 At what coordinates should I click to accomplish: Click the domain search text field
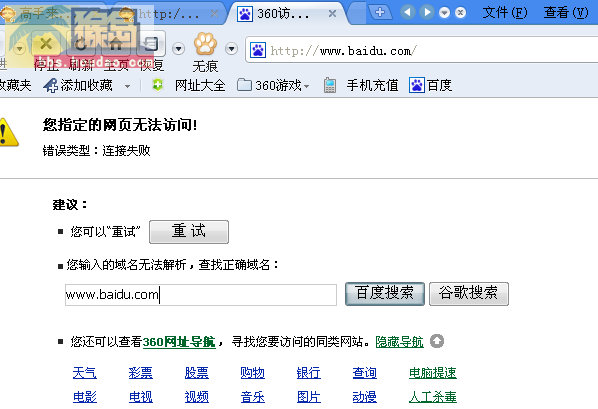click(x=201, y=295)
